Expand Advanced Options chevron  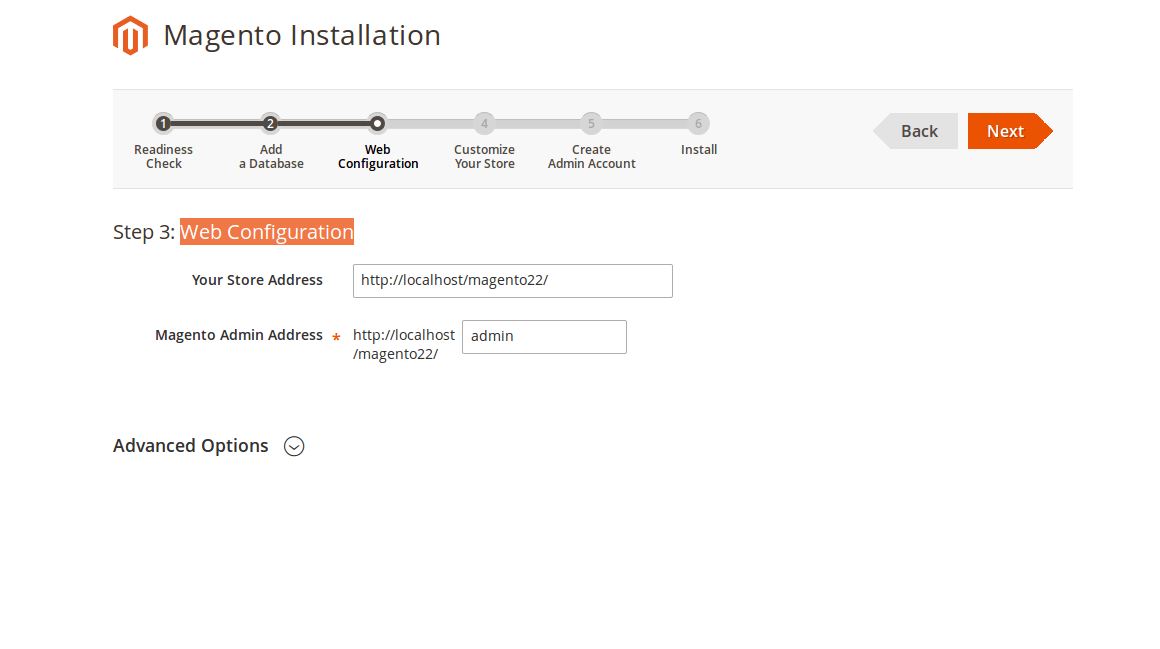tap(294, 446)
